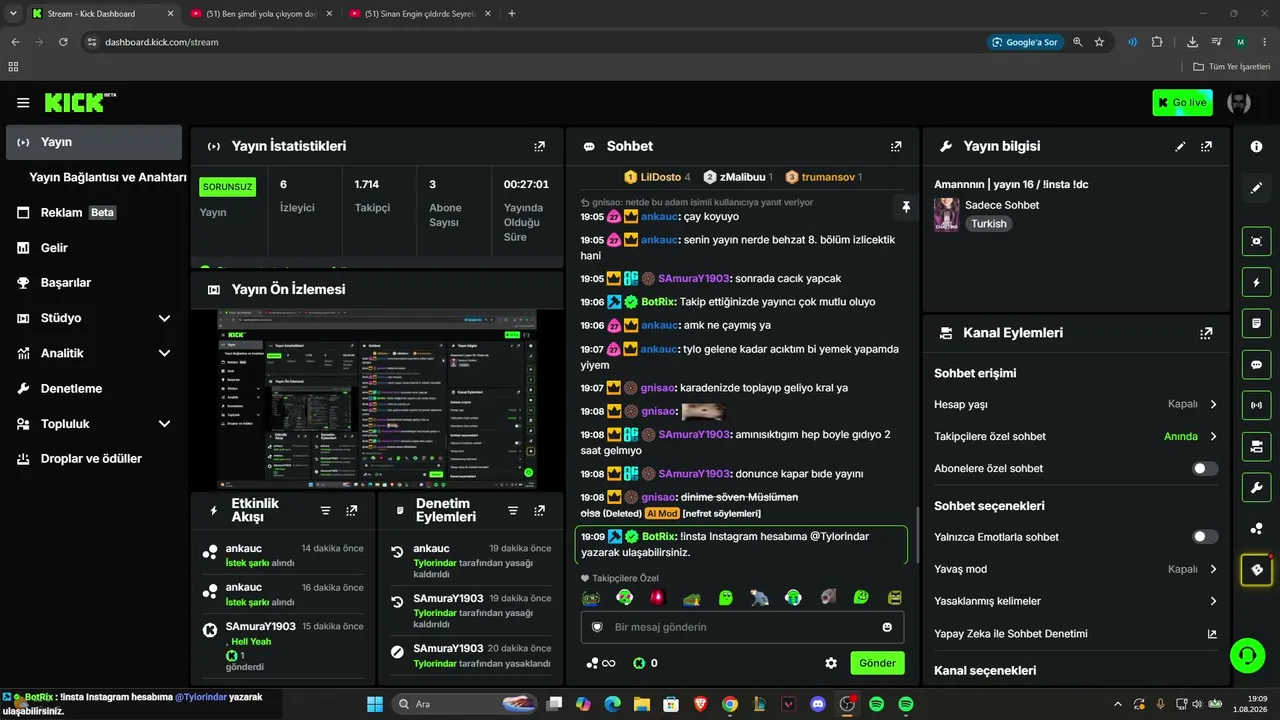The height and width of the screenshot is (720, 1280).
Task: Open Hesap yaşı options
Action: pos(1076,404)
